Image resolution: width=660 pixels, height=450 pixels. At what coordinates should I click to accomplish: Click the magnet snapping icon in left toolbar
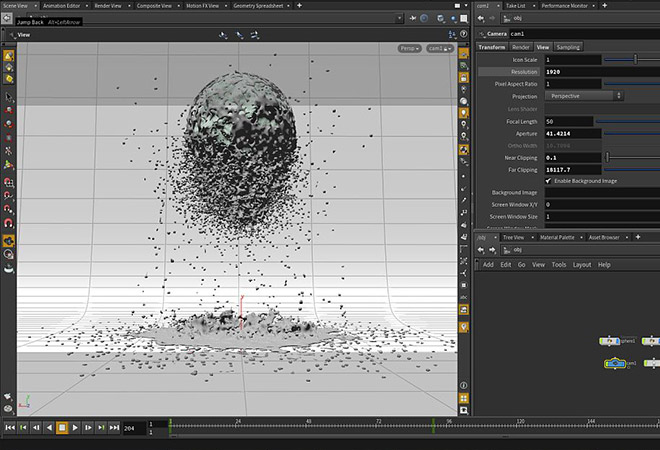pyautogui.click(x=8, y=223)
